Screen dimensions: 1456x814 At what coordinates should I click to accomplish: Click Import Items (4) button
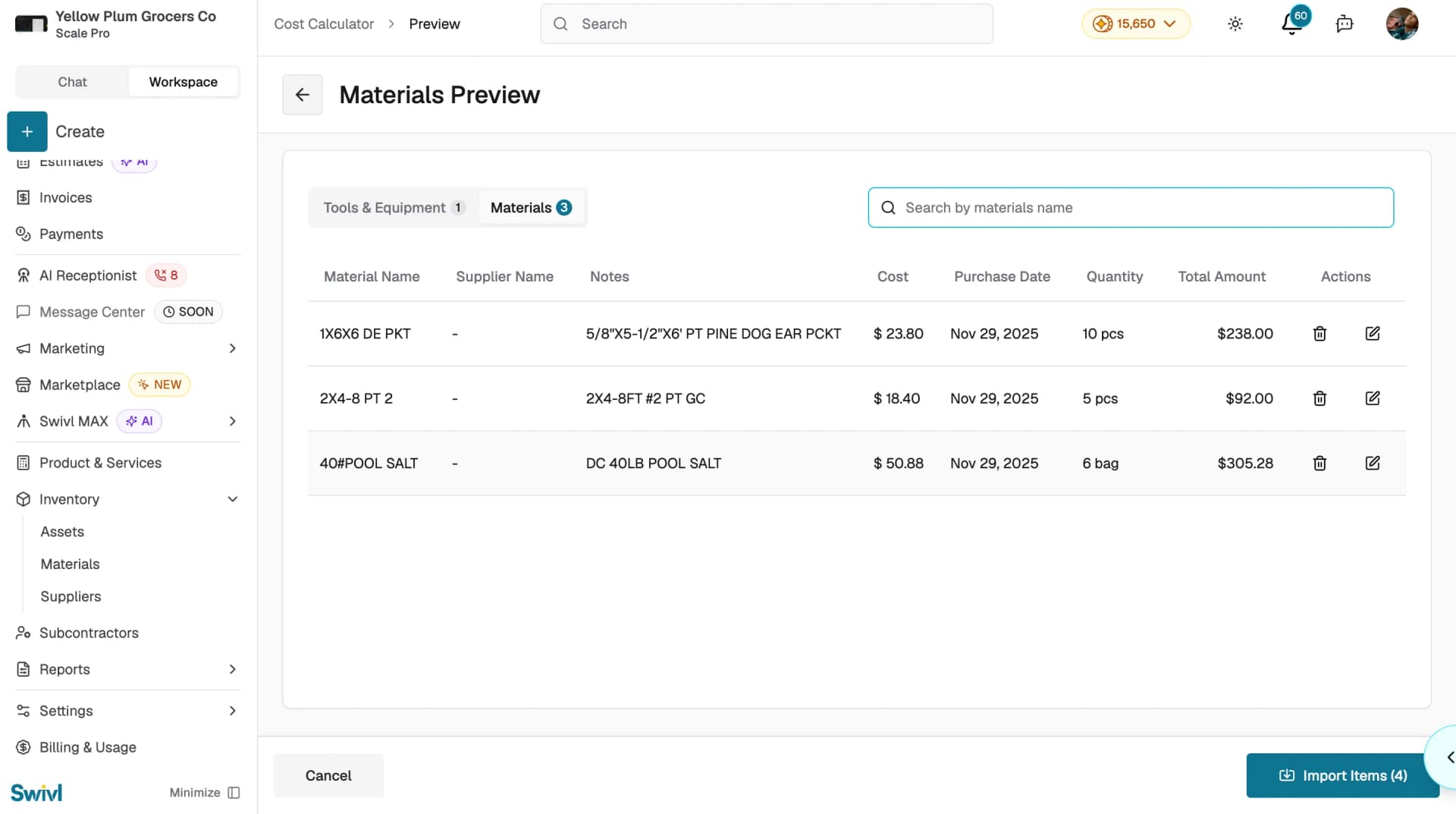click(x=1342, y=775)
